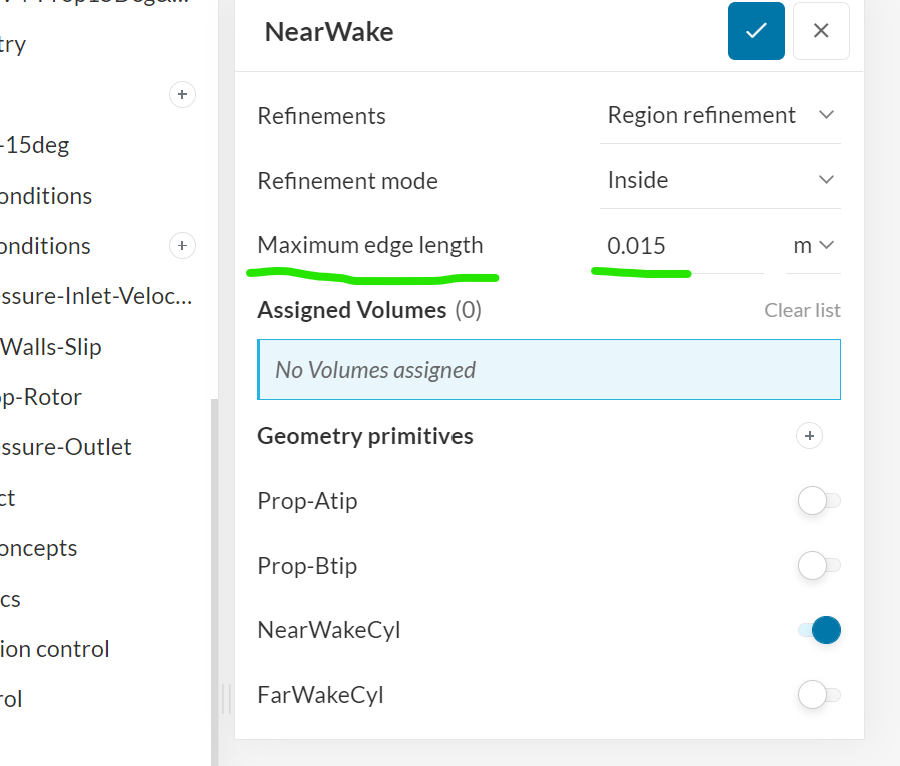
Task: Open the Refinements type dropdown
Action: 720,116
